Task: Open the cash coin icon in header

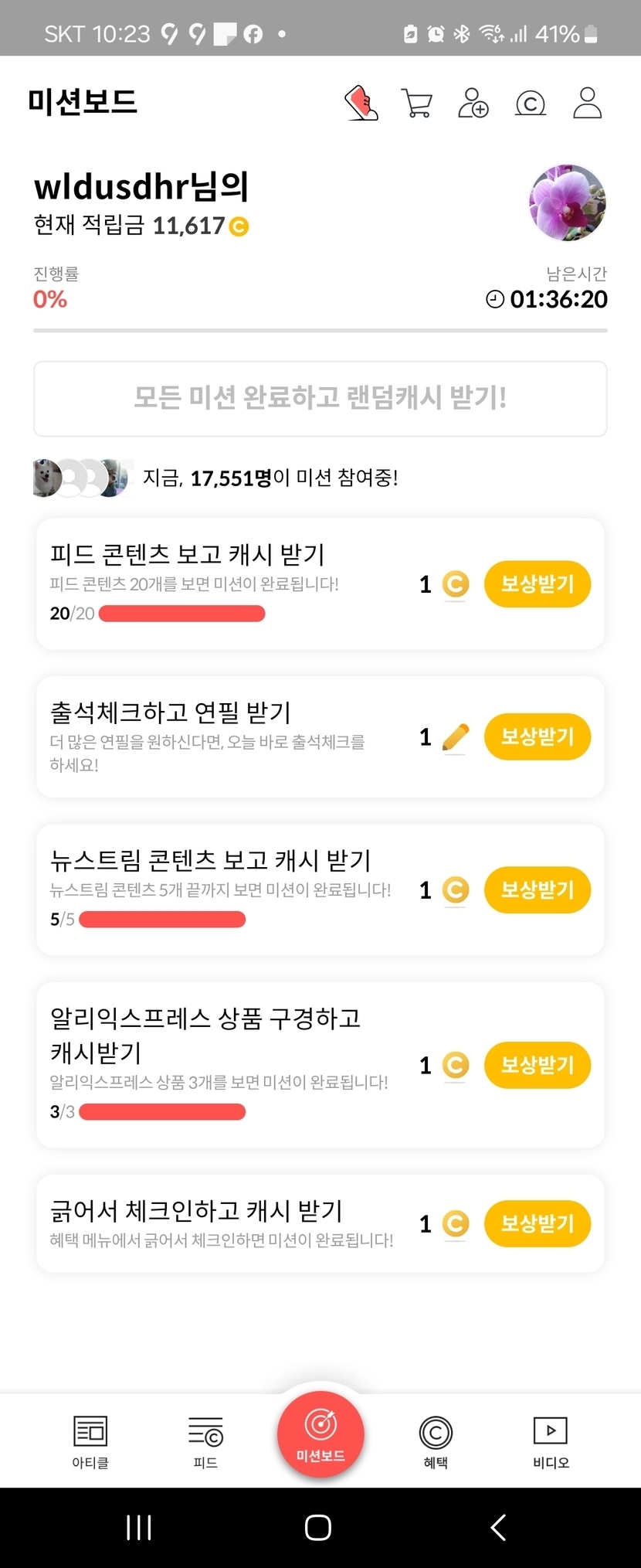Action: 531,103
